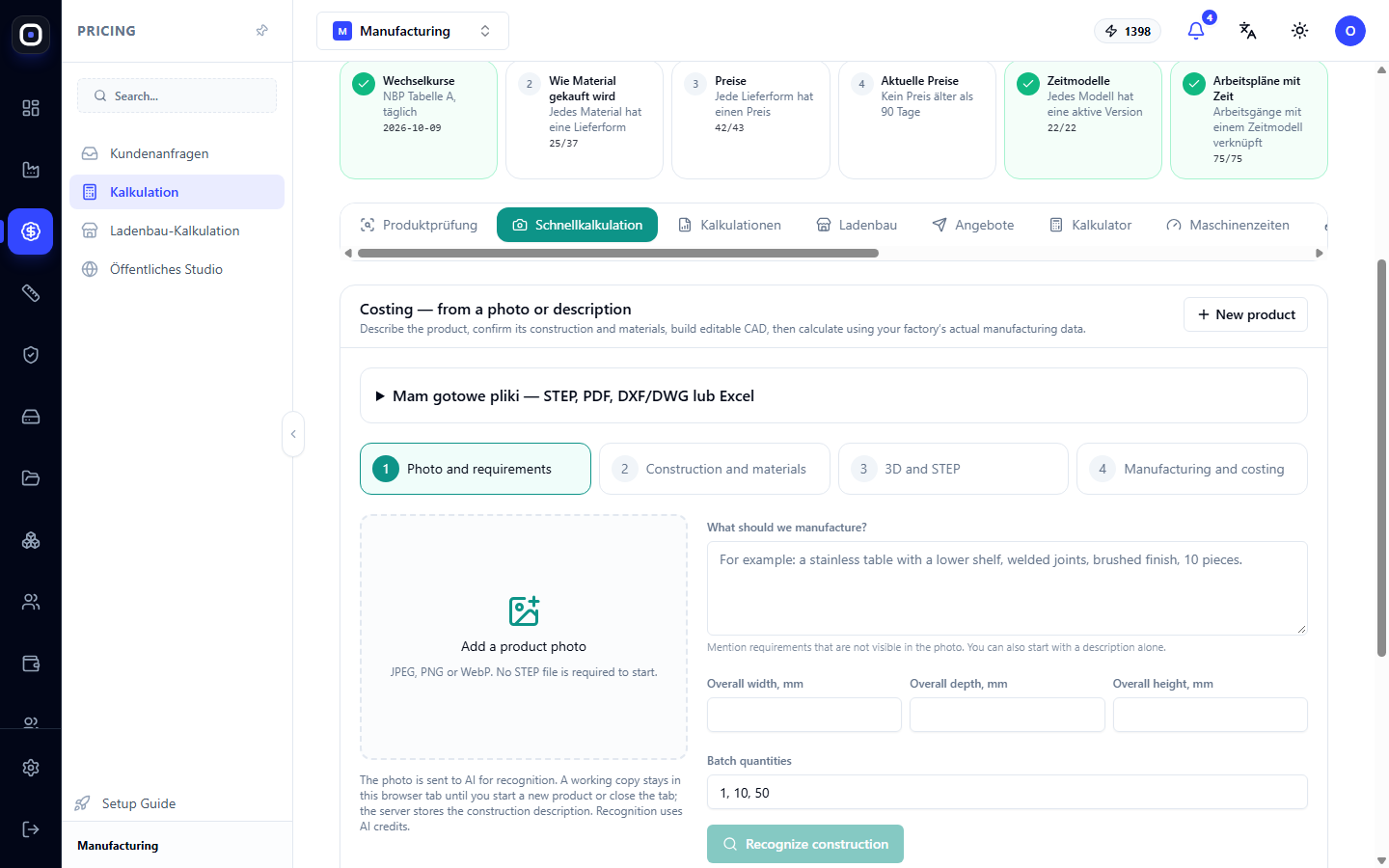Image resolution: width=1389 pixels, height=868 pixels.
Task: Go to step 2 Construction and materials
Action: 714,469
